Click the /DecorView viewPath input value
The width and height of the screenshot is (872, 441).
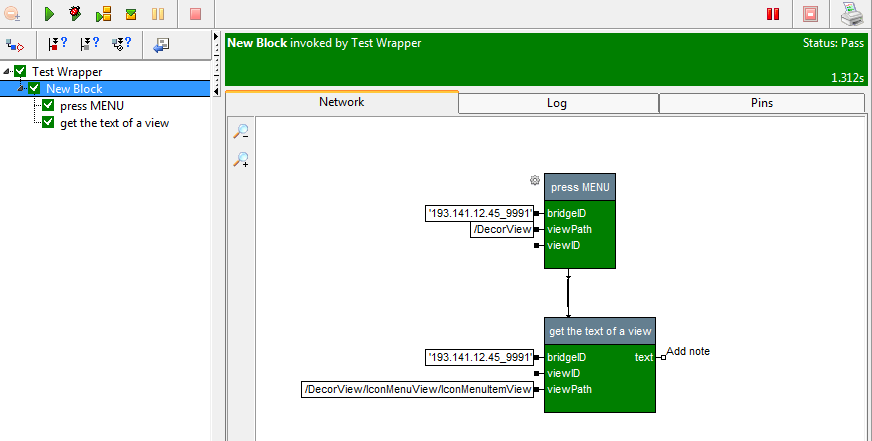click(x=502, y=229)
